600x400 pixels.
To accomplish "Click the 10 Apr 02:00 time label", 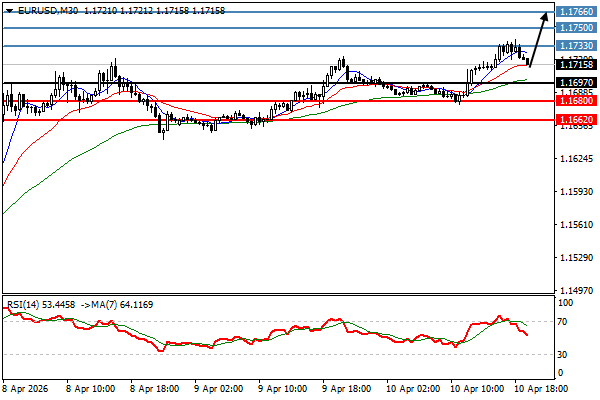I will pyautogui.click(x=410, y=386).
